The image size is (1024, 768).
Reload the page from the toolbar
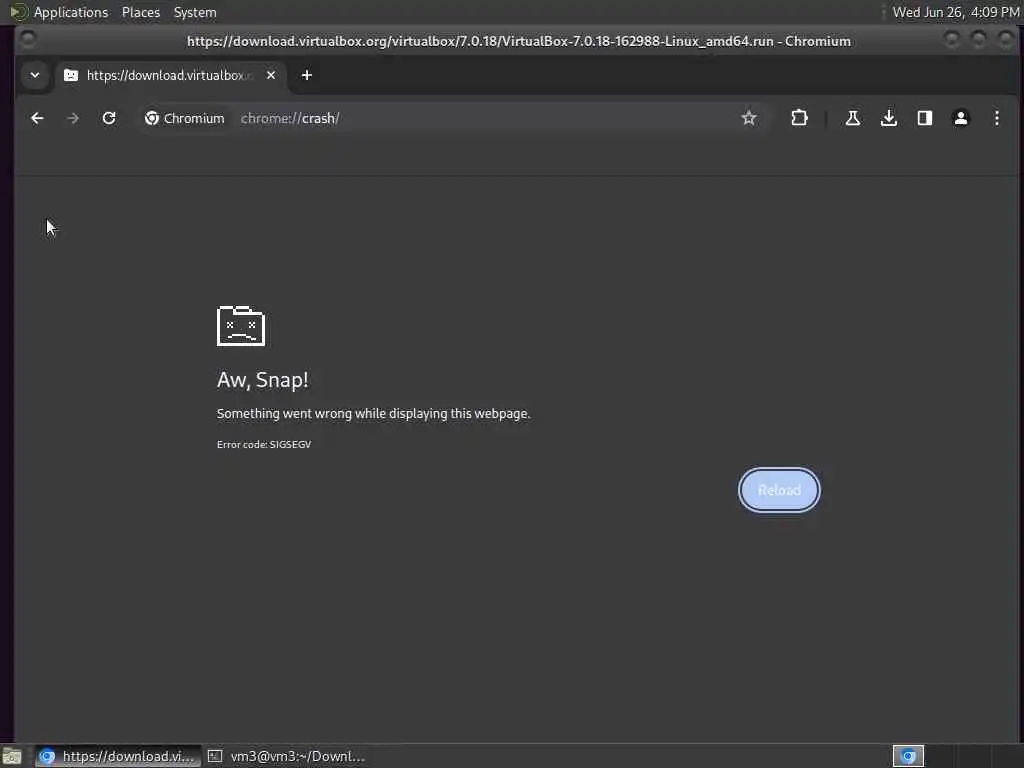[109, 118]
